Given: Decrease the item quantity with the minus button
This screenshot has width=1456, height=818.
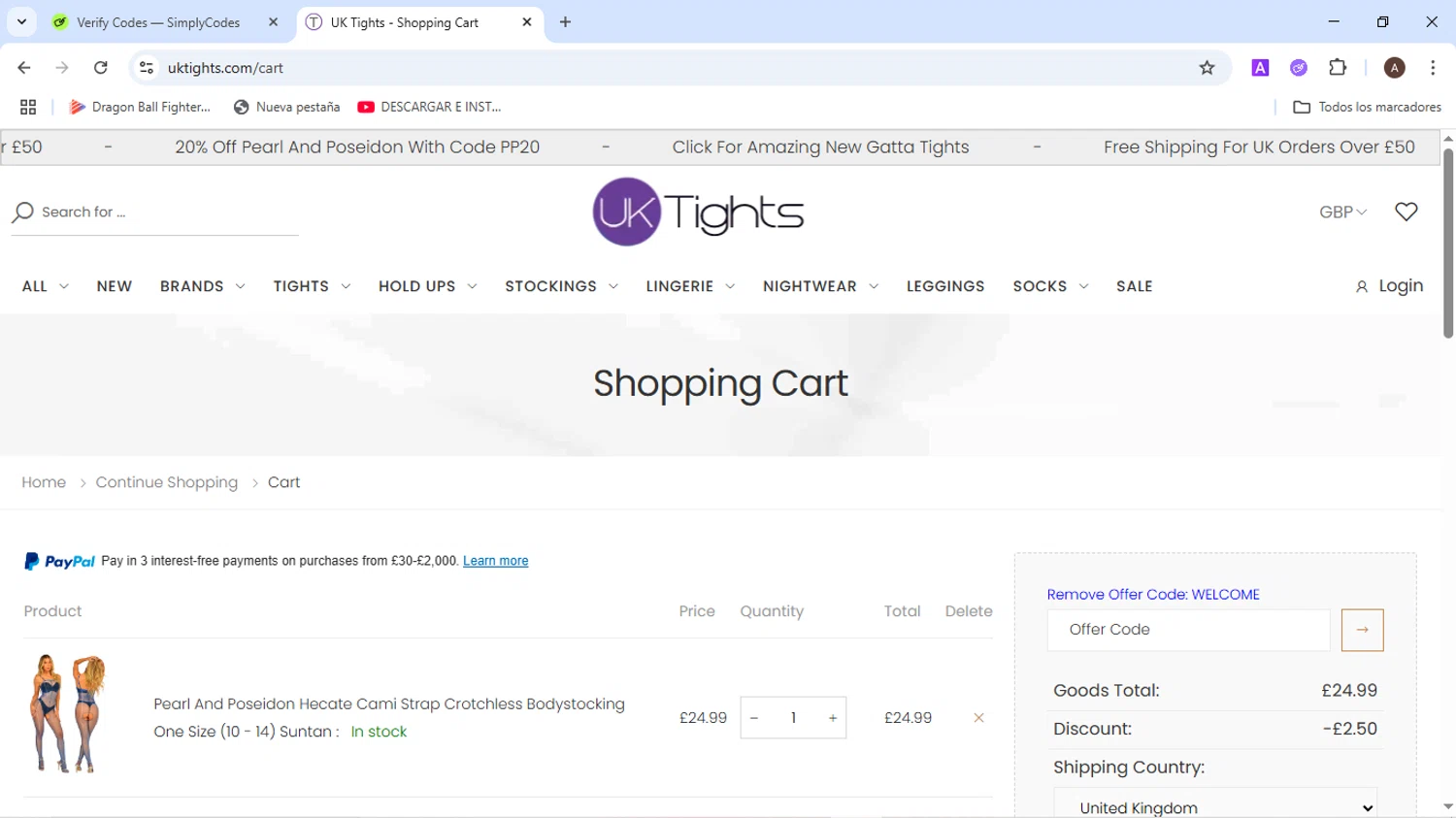Looking at the screenshot, I should pos(754,718).
